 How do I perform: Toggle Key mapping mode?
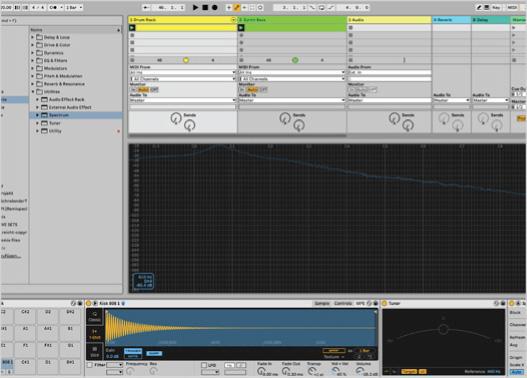point(496,7)
